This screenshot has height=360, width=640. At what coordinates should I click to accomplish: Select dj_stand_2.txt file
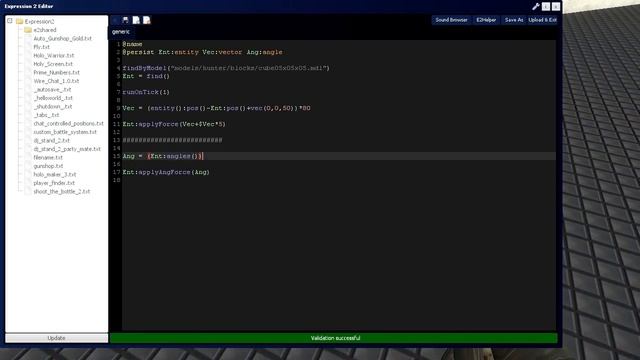(x=51, y=140)
